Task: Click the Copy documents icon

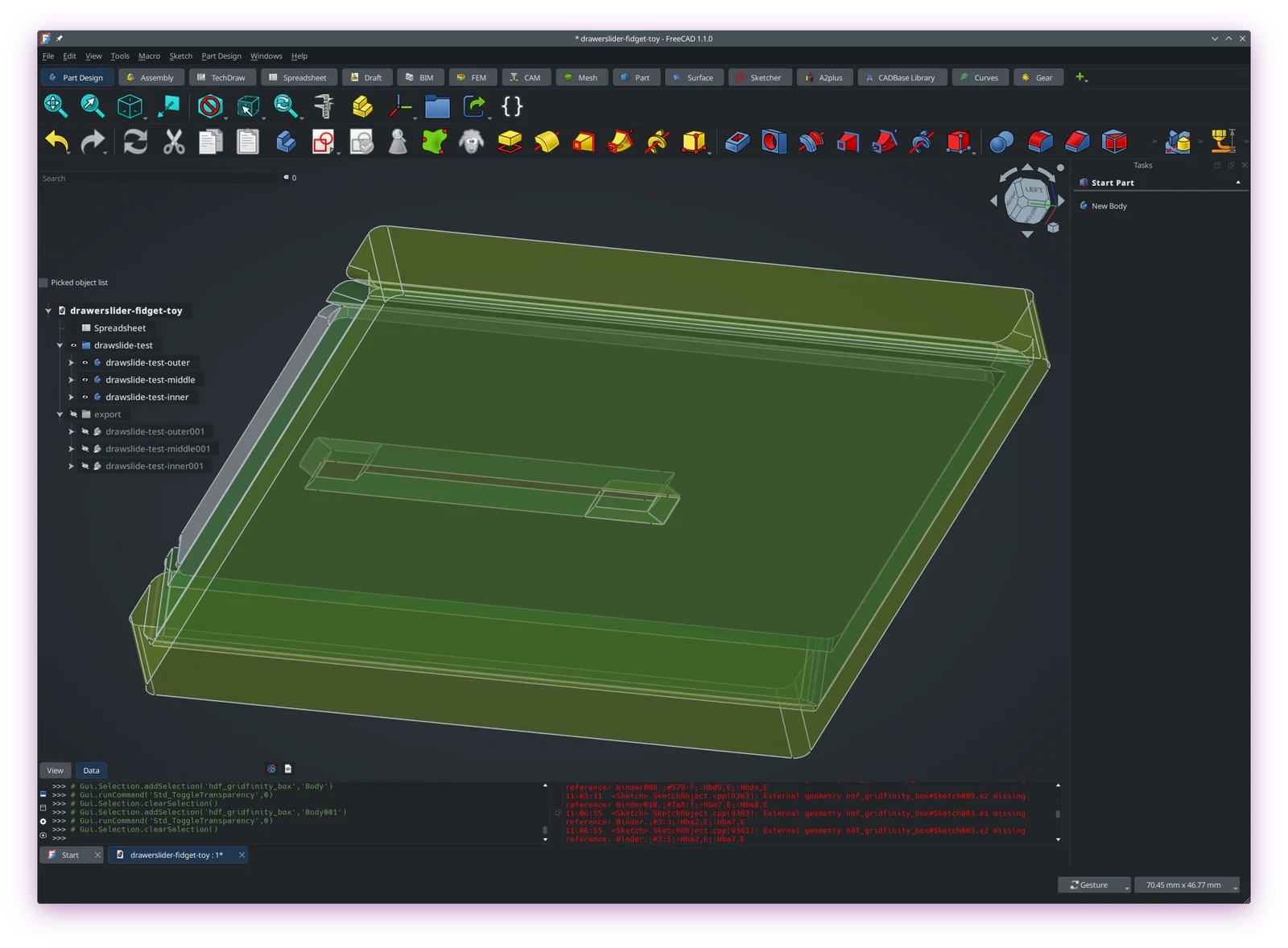Action: click(211, 142)
